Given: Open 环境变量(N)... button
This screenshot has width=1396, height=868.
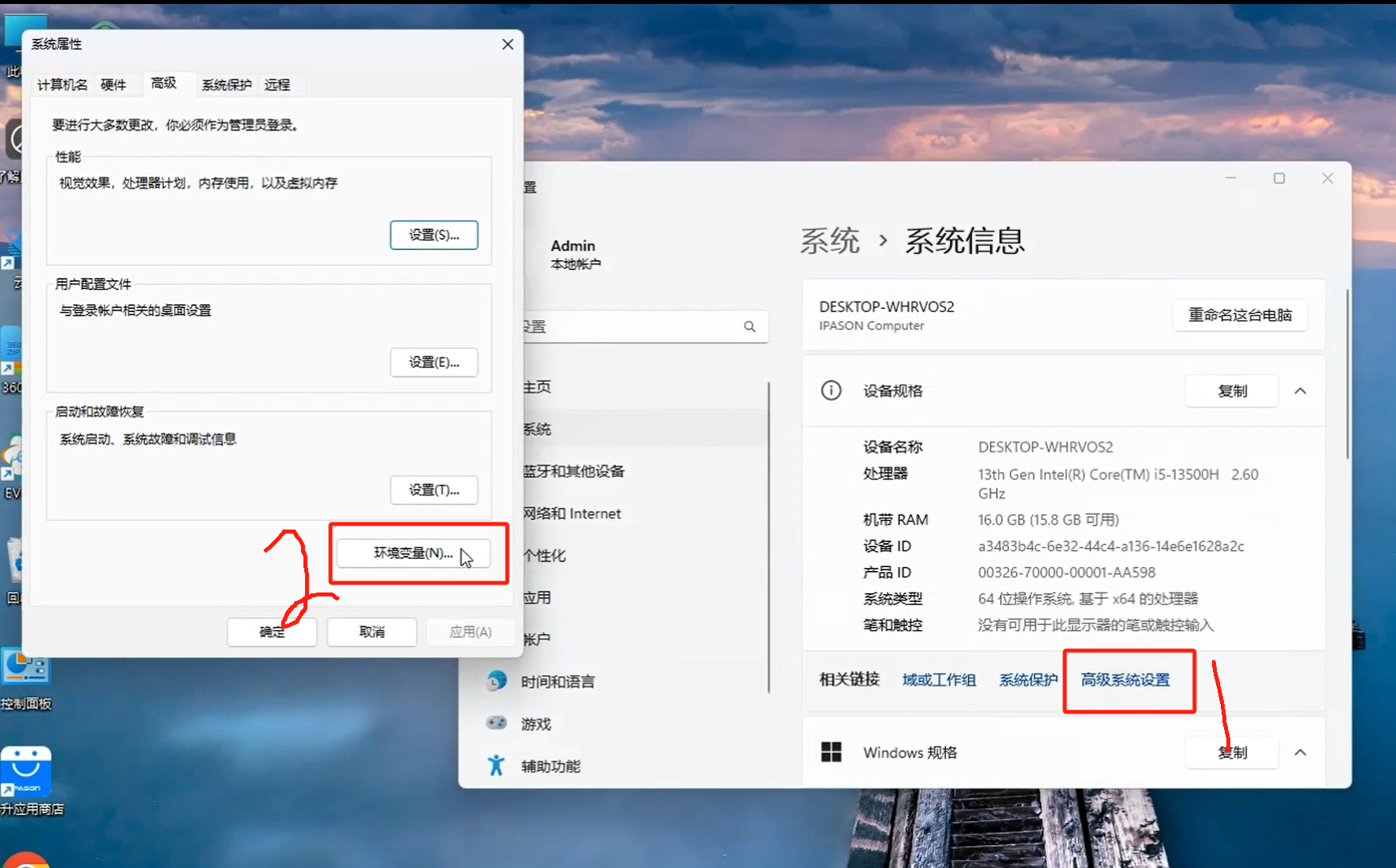Looking at the screenshot, I should (x=413, y=553).
